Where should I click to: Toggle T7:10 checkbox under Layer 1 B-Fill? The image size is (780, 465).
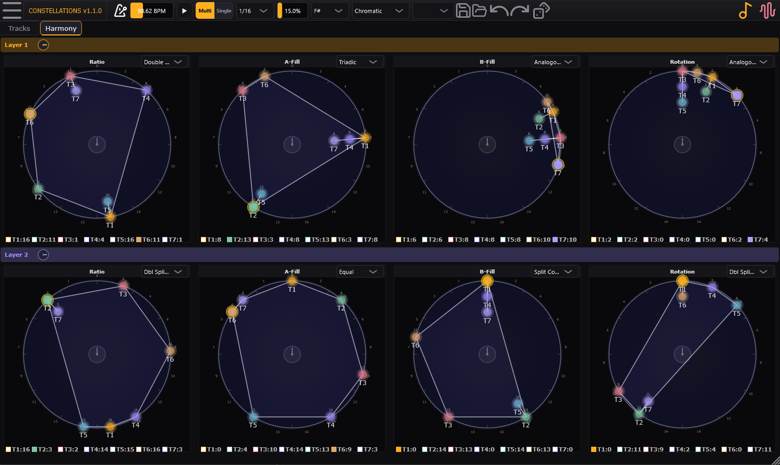[x=555, y=240]
